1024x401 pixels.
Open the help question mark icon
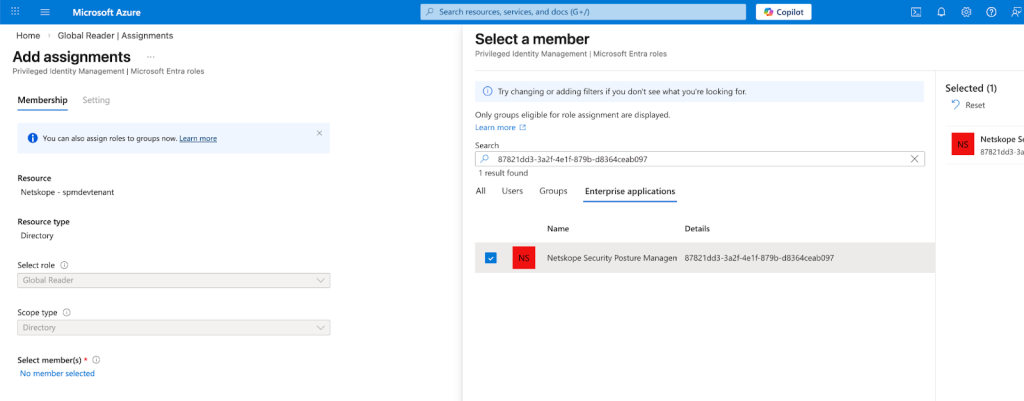(x=991, y=12)
